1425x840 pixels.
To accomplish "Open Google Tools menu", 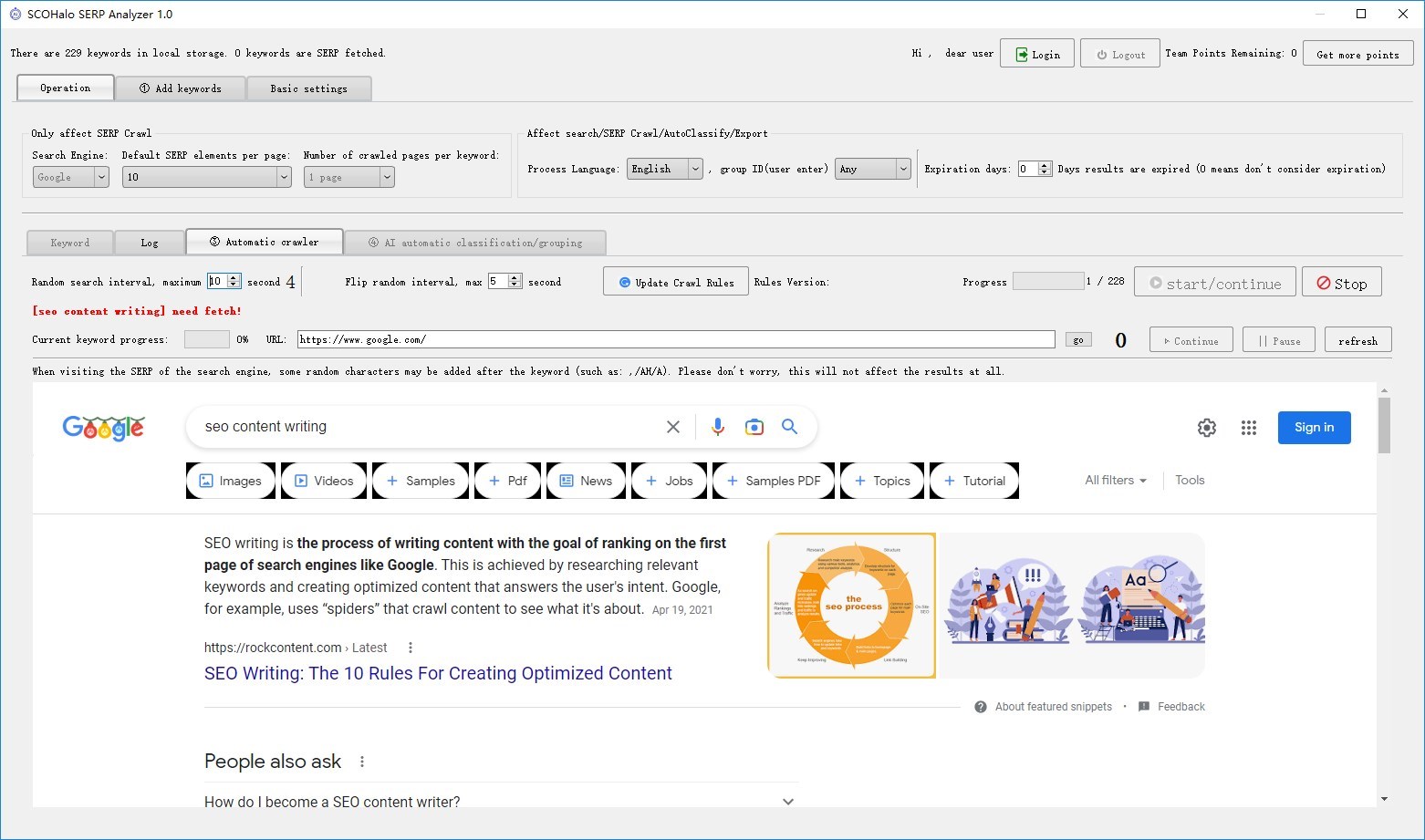I will tap(1190, 480).
